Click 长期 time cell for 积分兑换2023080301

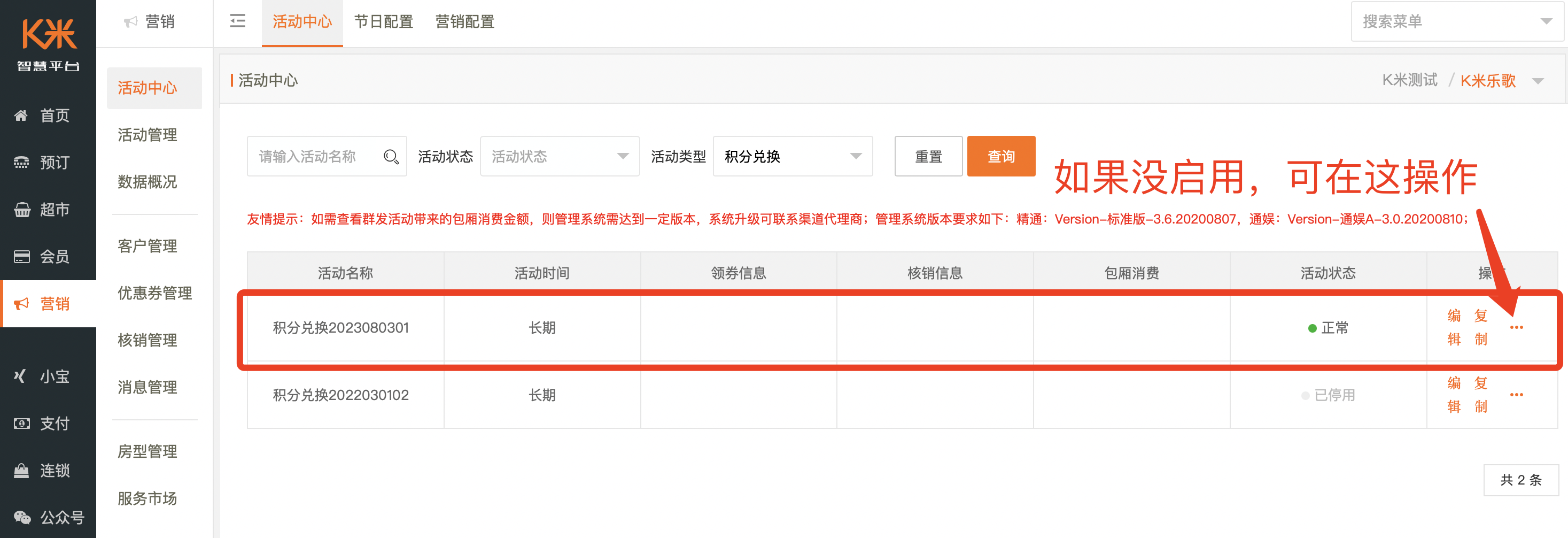click(x=542, y=328)
